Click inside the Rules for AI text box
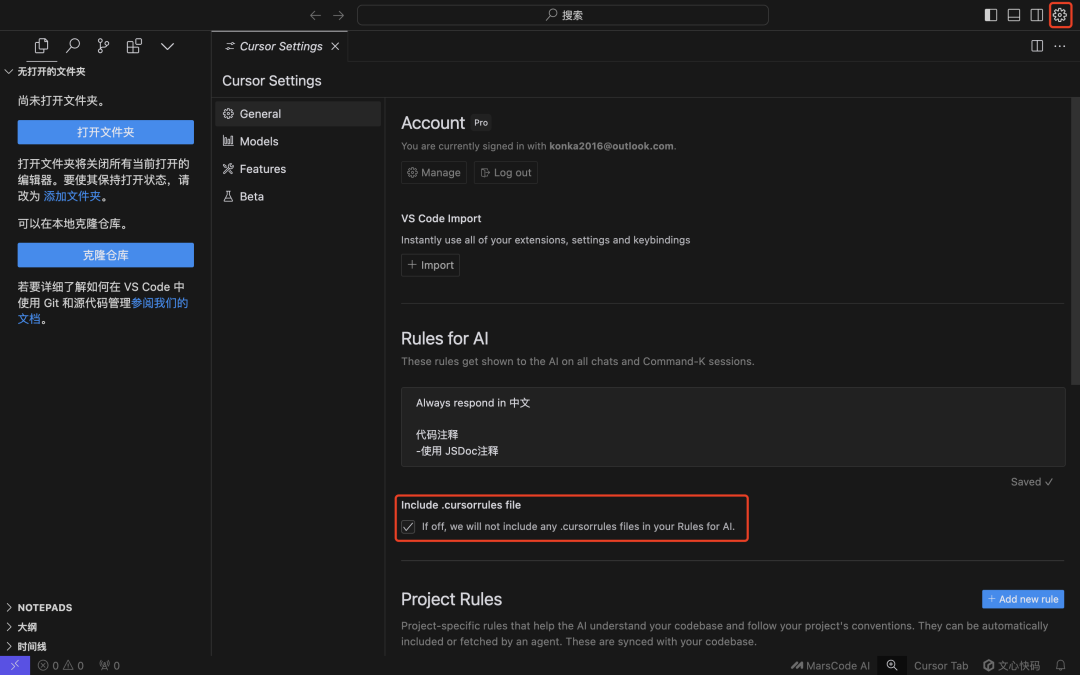This screenshot has height=675, width=1080. click(x=733, y=427)
